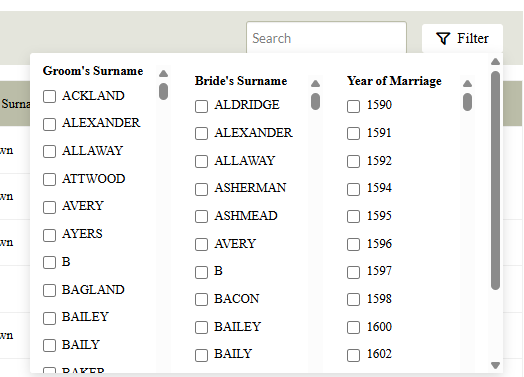Select year 1597 checkbox
This screenshot has height=377, width=524.
[354, 272]
